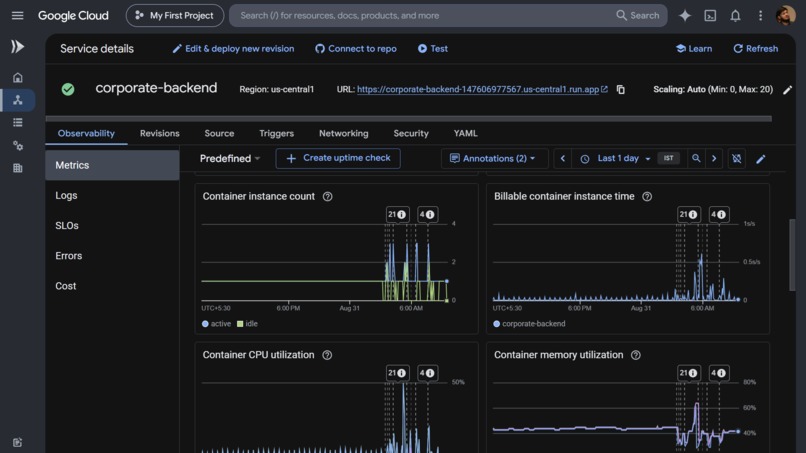Select Errors in the side panel

(x=112, y=256)
